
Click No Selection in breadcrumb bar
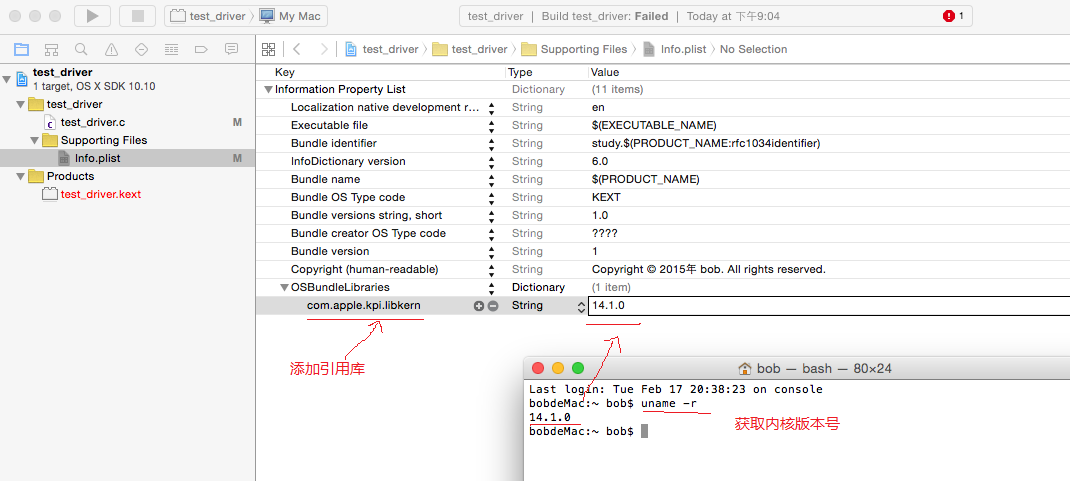[753, 49]
